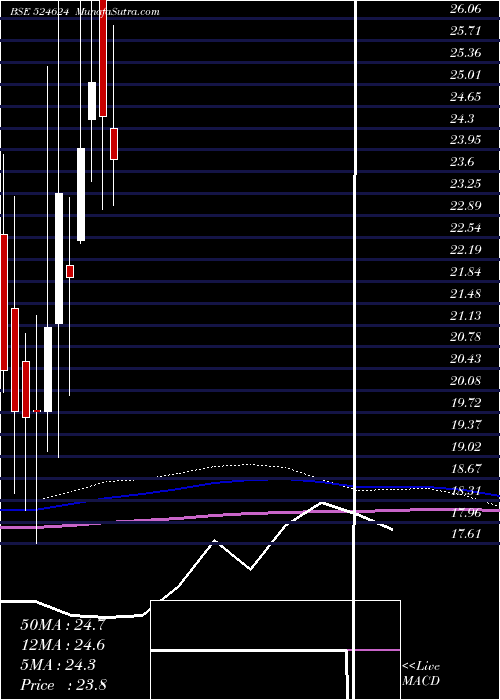
Task: Click the '<<Live MACD' label
Action: [421, 674]
